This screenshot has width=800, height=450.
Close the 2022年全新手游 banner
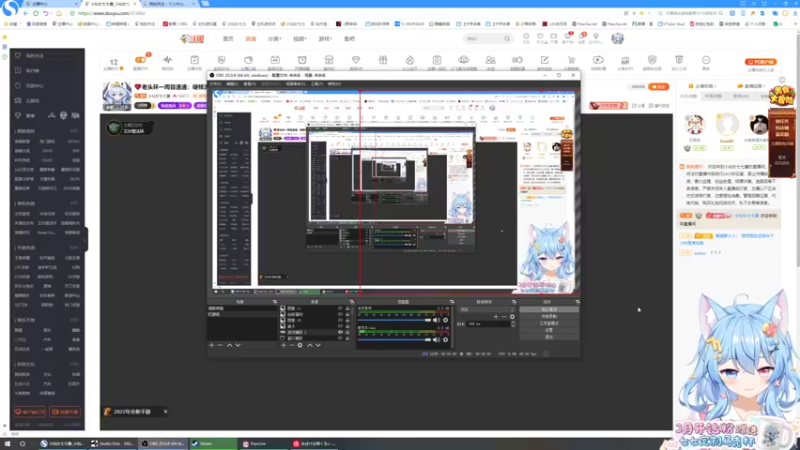click(165, 412)
